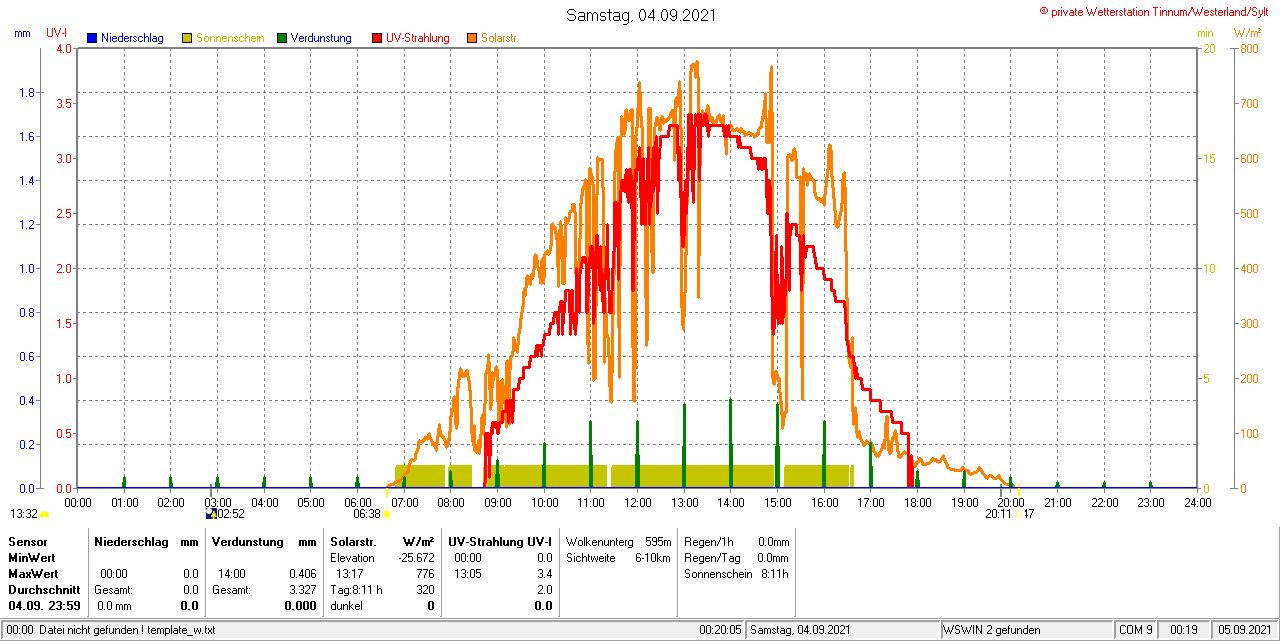This screenshot has height=641, width=1280.
Task: Click the Durchschnitt row label
Action: pyautogui.click(x=43, y=590)
